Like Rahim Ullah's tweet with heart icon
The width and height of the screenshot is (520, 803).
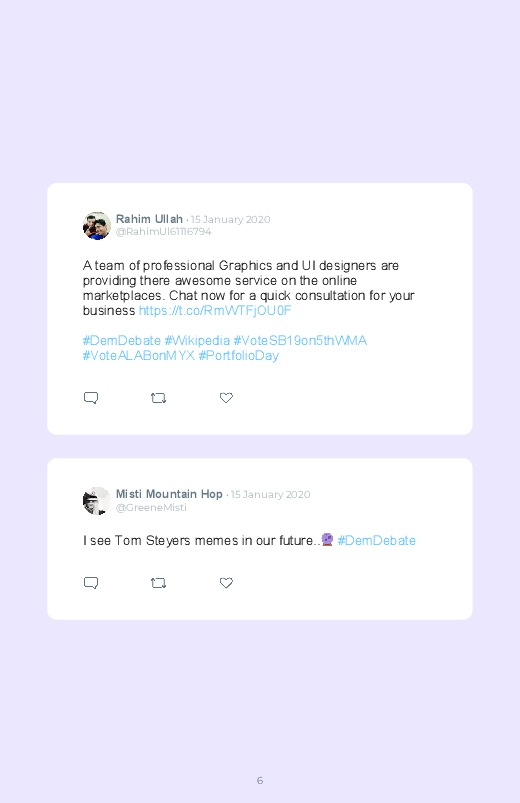click(x=226, y=397)
